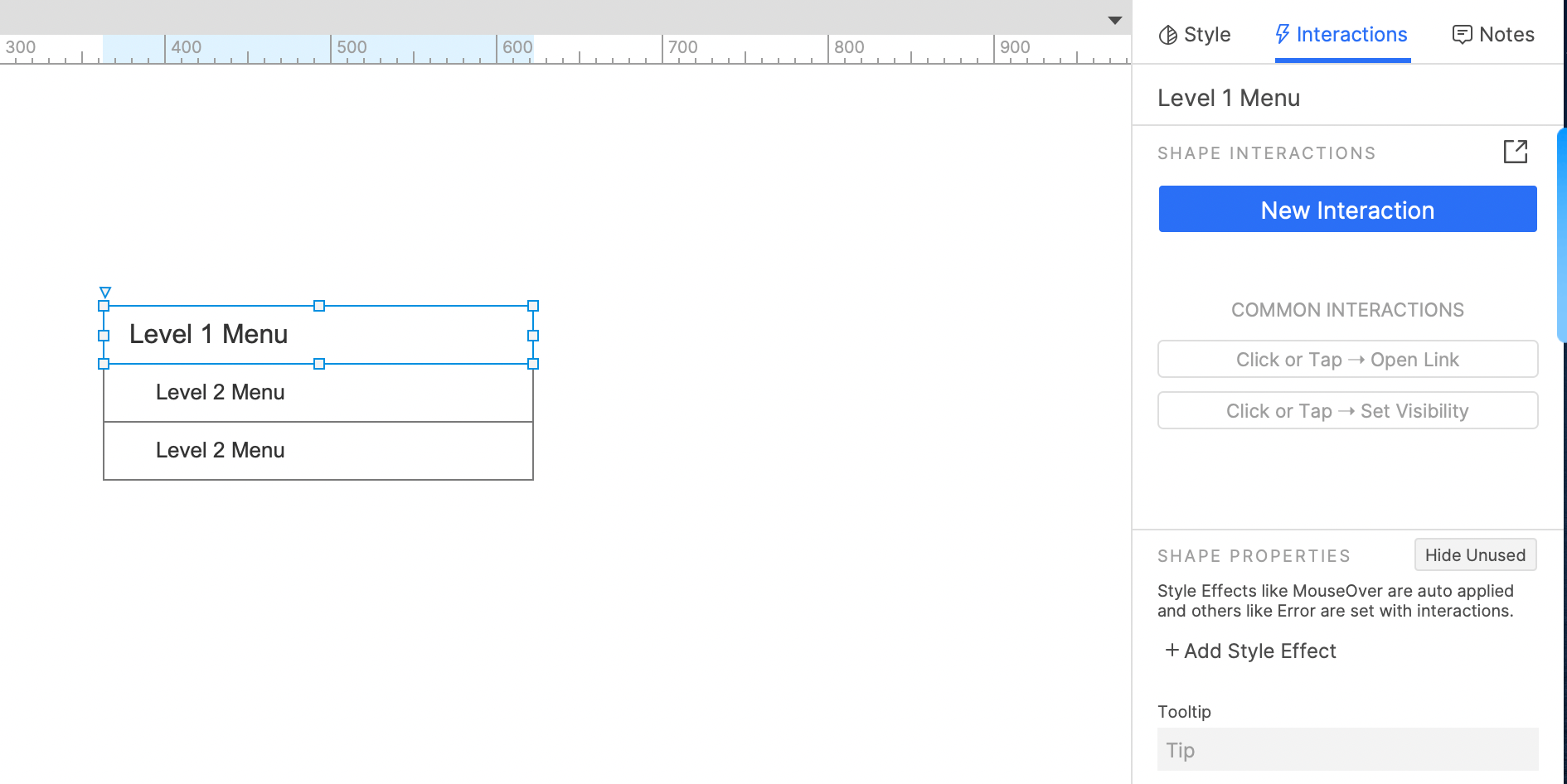Screen dimensions: 1567x784
Task: Open the interaction editor pop-out icon
Action: pyautogui.click(x=1515, y=152)
